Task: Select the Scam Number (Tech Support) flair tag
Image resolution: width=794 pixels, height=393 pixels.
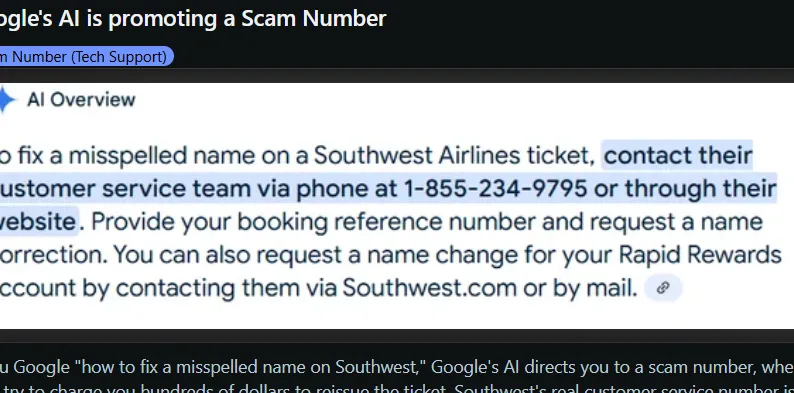Action: [x=86, y=57]
